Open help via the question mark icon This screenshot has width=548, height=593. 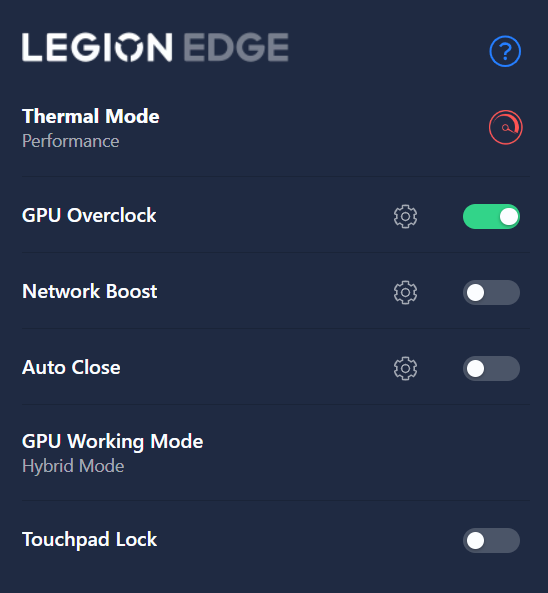point(505,51)
